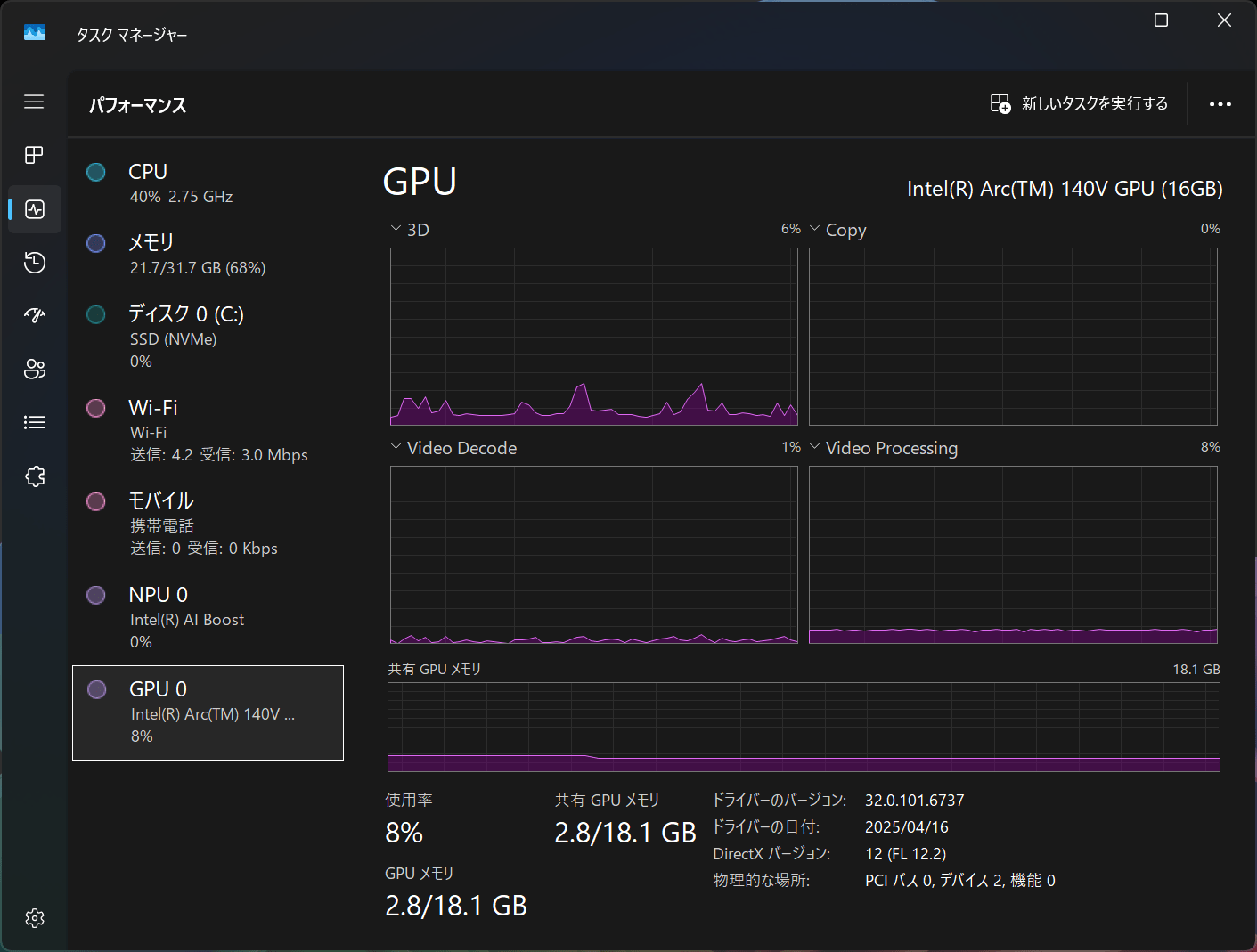Open the 3D engine dropdown chevron

[396, 229]
